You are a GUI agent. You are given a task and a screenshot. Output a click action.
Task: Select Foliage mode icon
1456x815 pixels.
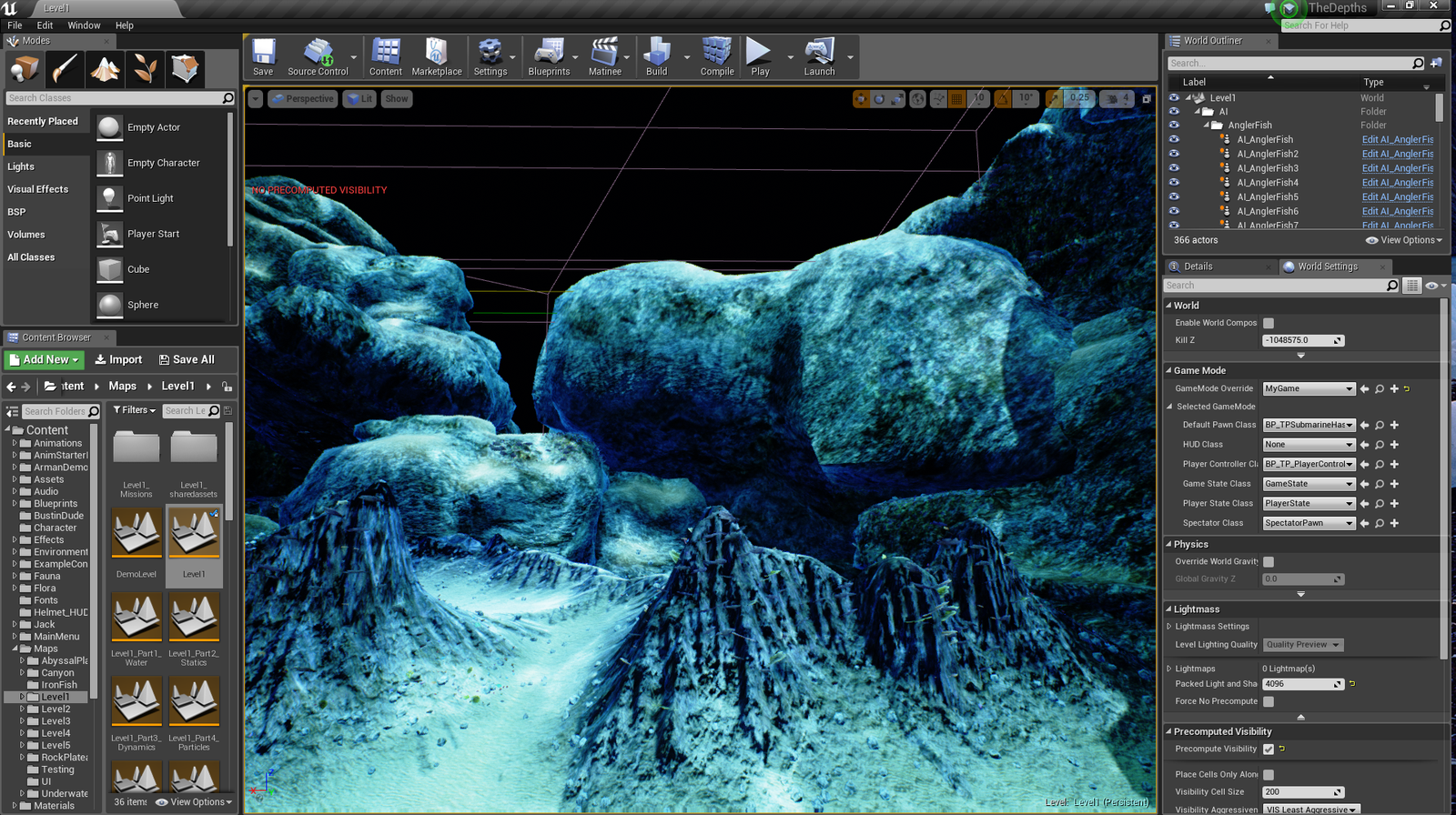(145, 68)
